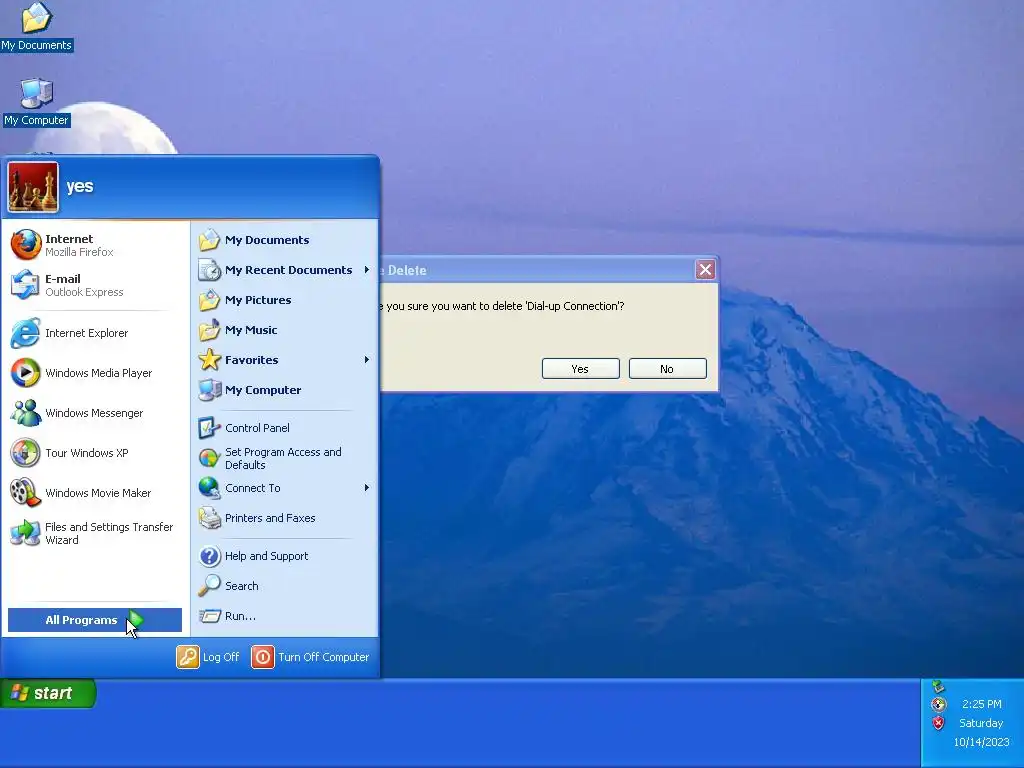Choose the My Music menu label

(x=251, y=330)
